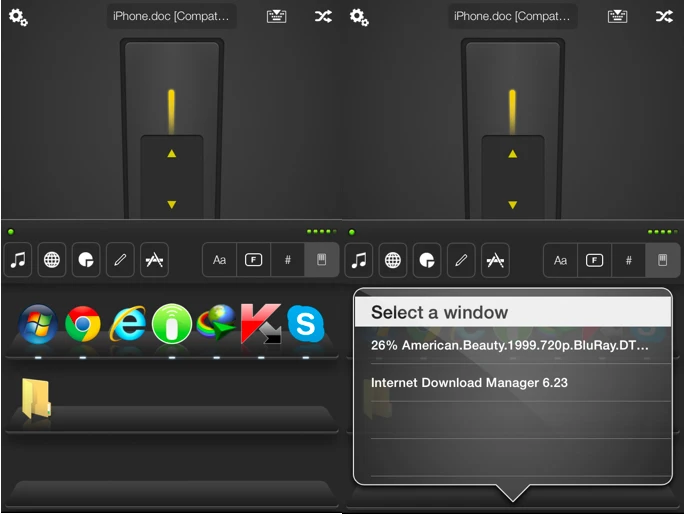Image resolution: width=685 pixels, height=514 pixels.
Task: Open Skype icon in the dock
Action: (305, 323)
